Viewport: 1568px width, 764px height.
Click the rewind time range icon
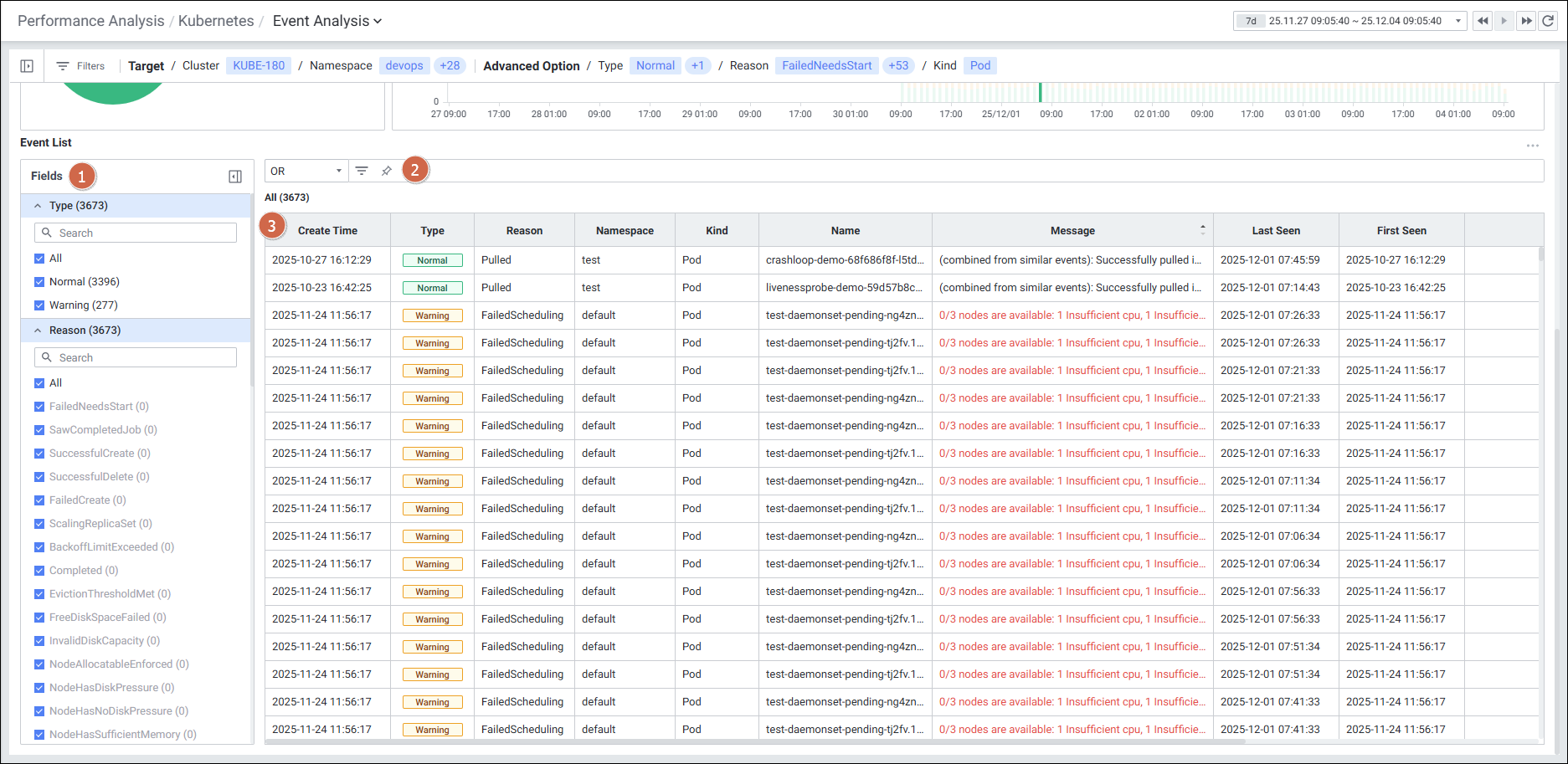pyautogui.click(x=1483, y=21)
